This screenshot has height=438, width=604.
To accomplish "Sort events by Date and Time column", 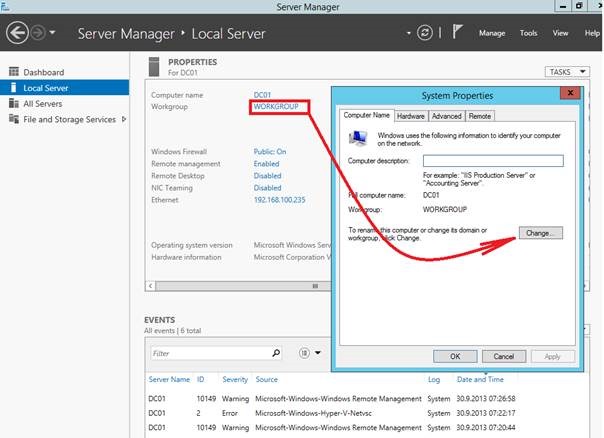I will tap(480, 379).
